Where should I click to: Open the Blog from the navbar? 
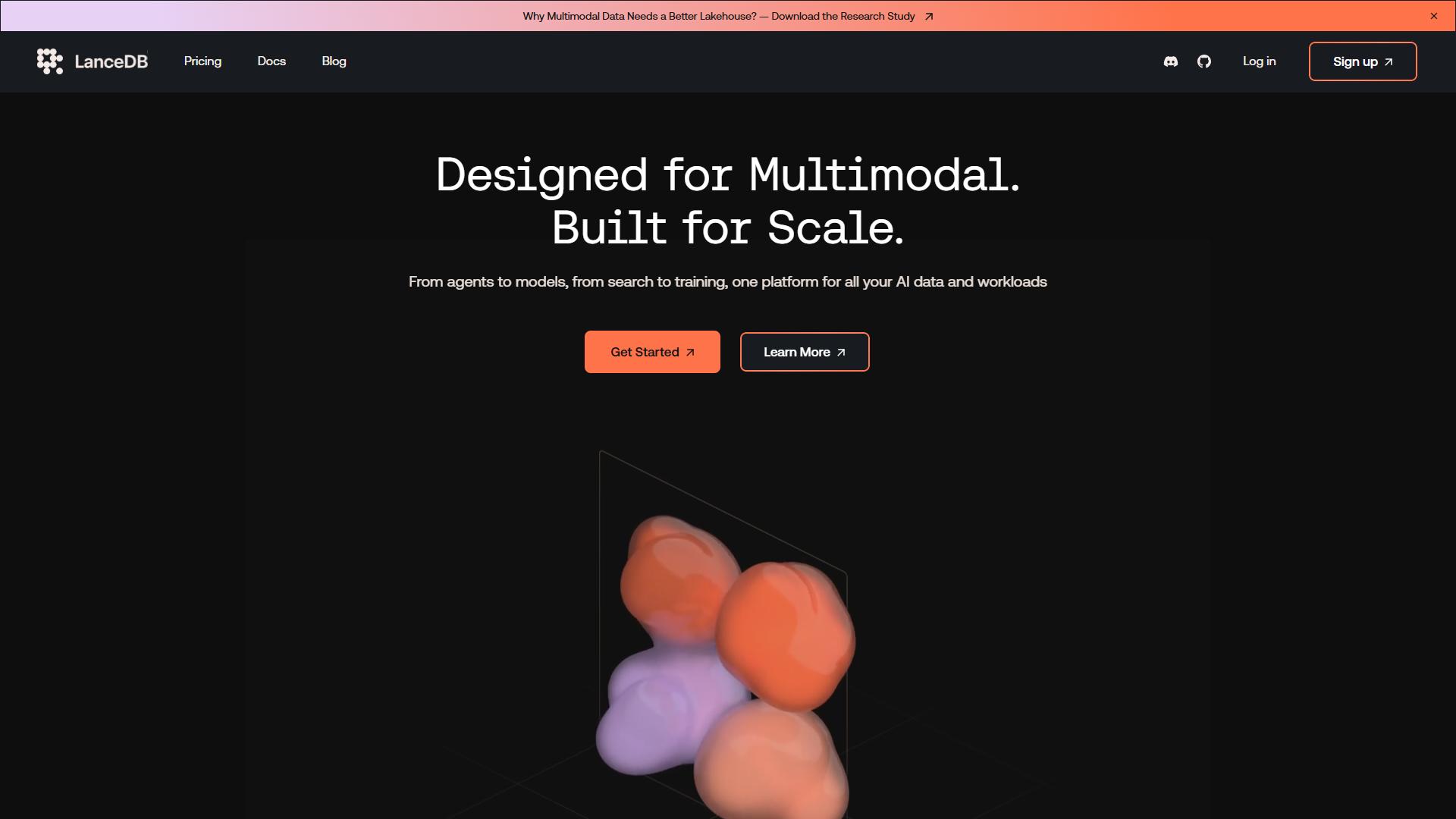click(x=334, y=61)
